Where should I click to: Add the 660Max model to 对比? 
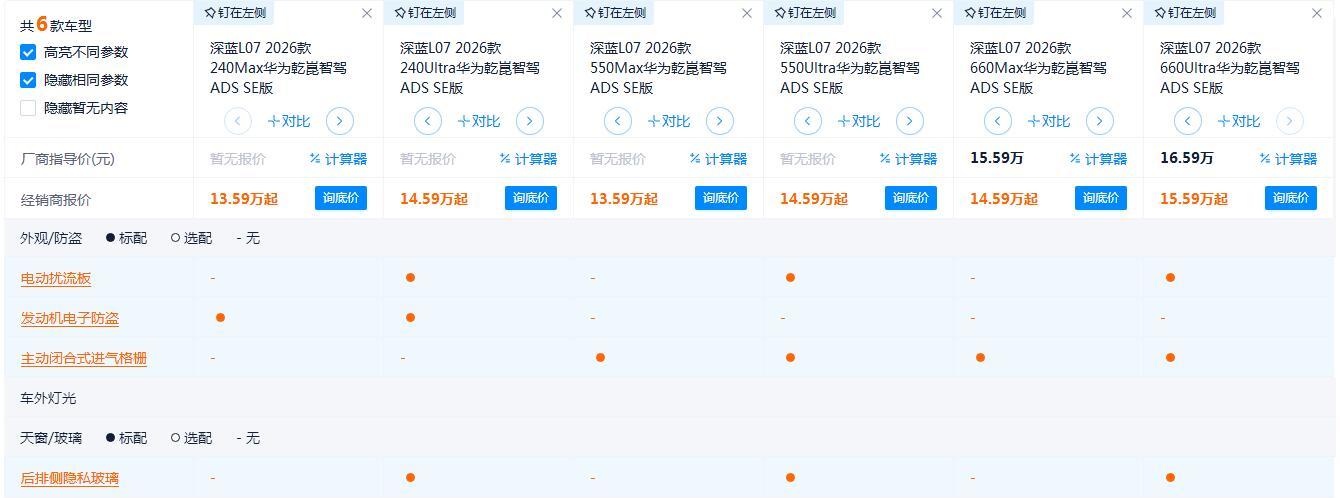pyautogui.click(x=1049, y=121)
